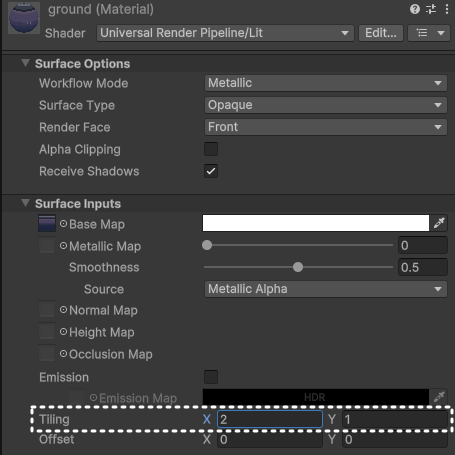Click the Workflow Mode label
The width and height of the screenshot is (455, 455).
84,83
